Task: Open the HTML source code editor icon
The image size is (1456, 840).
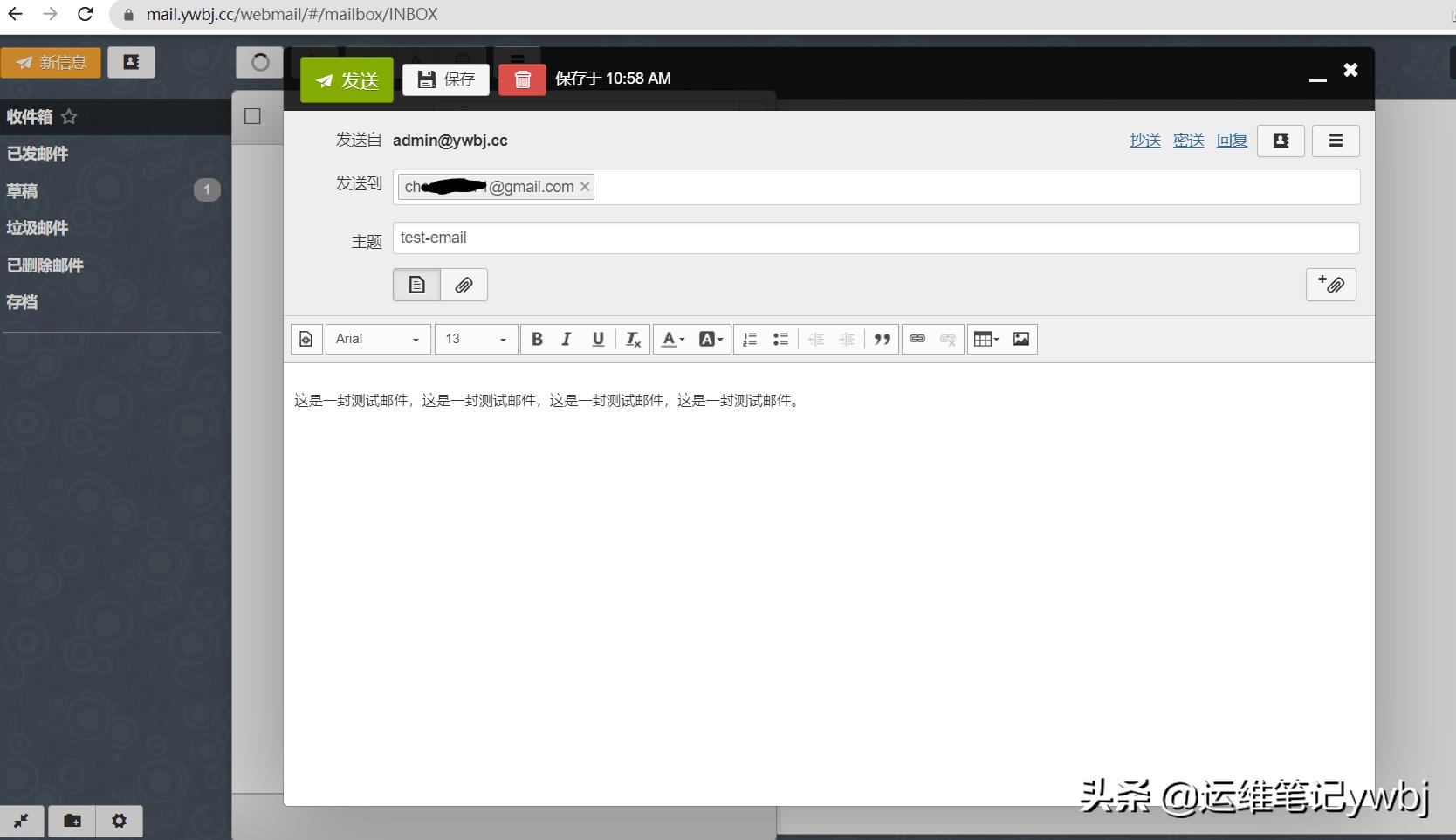Action: pyautogui.click(x=306, y=339)
